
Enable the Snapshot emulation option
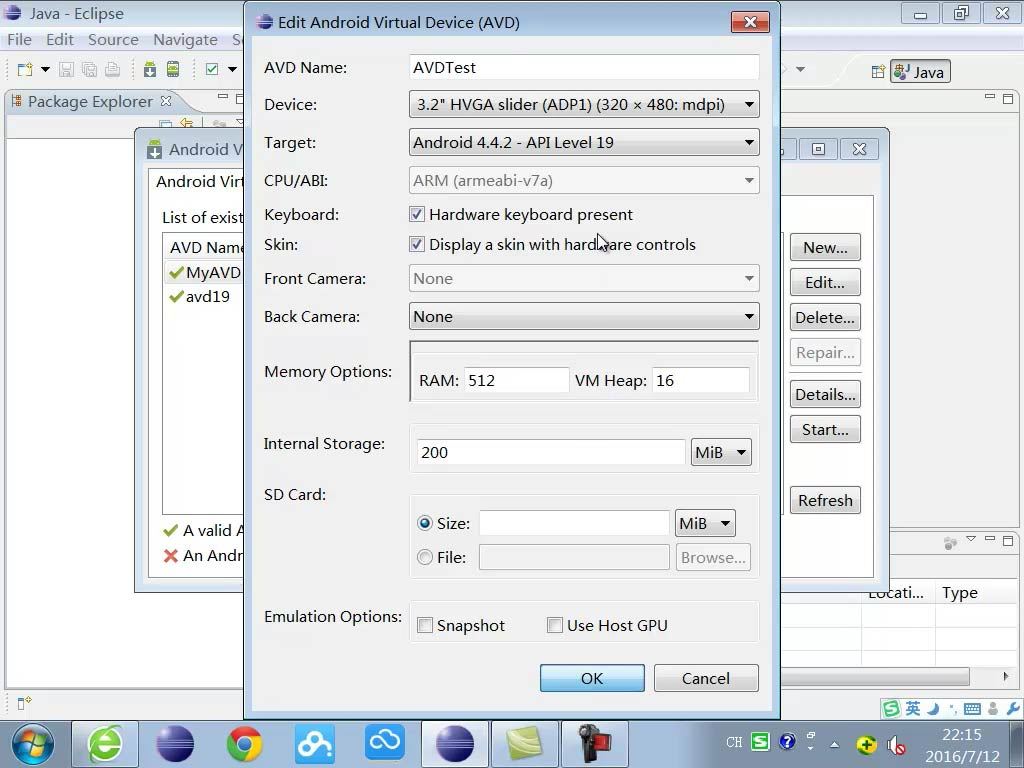coord(424,625)
